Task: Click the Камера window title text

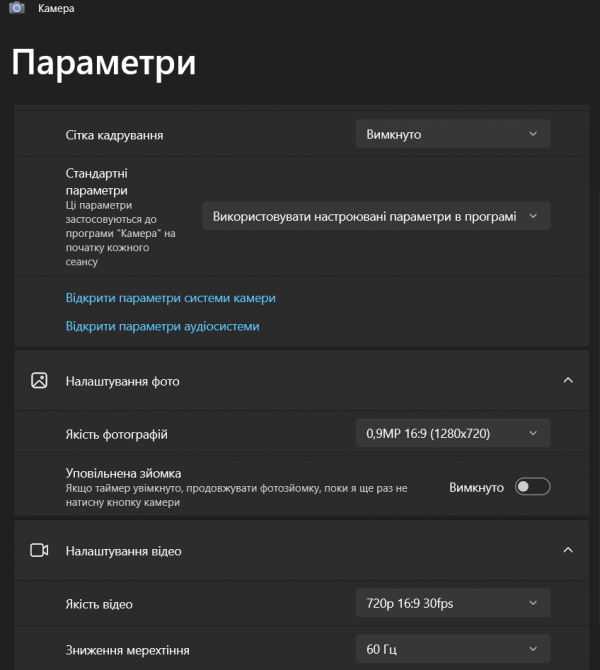Action: [56, 8]
